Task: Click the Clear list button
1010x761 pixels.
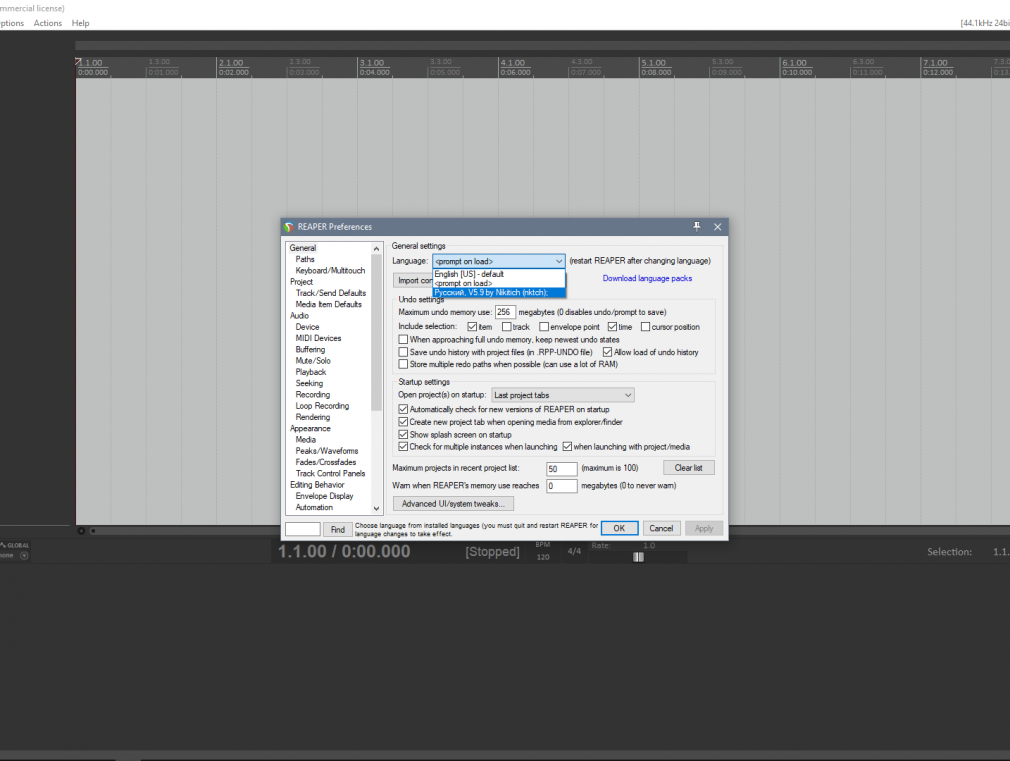Action: pos(689,468)
